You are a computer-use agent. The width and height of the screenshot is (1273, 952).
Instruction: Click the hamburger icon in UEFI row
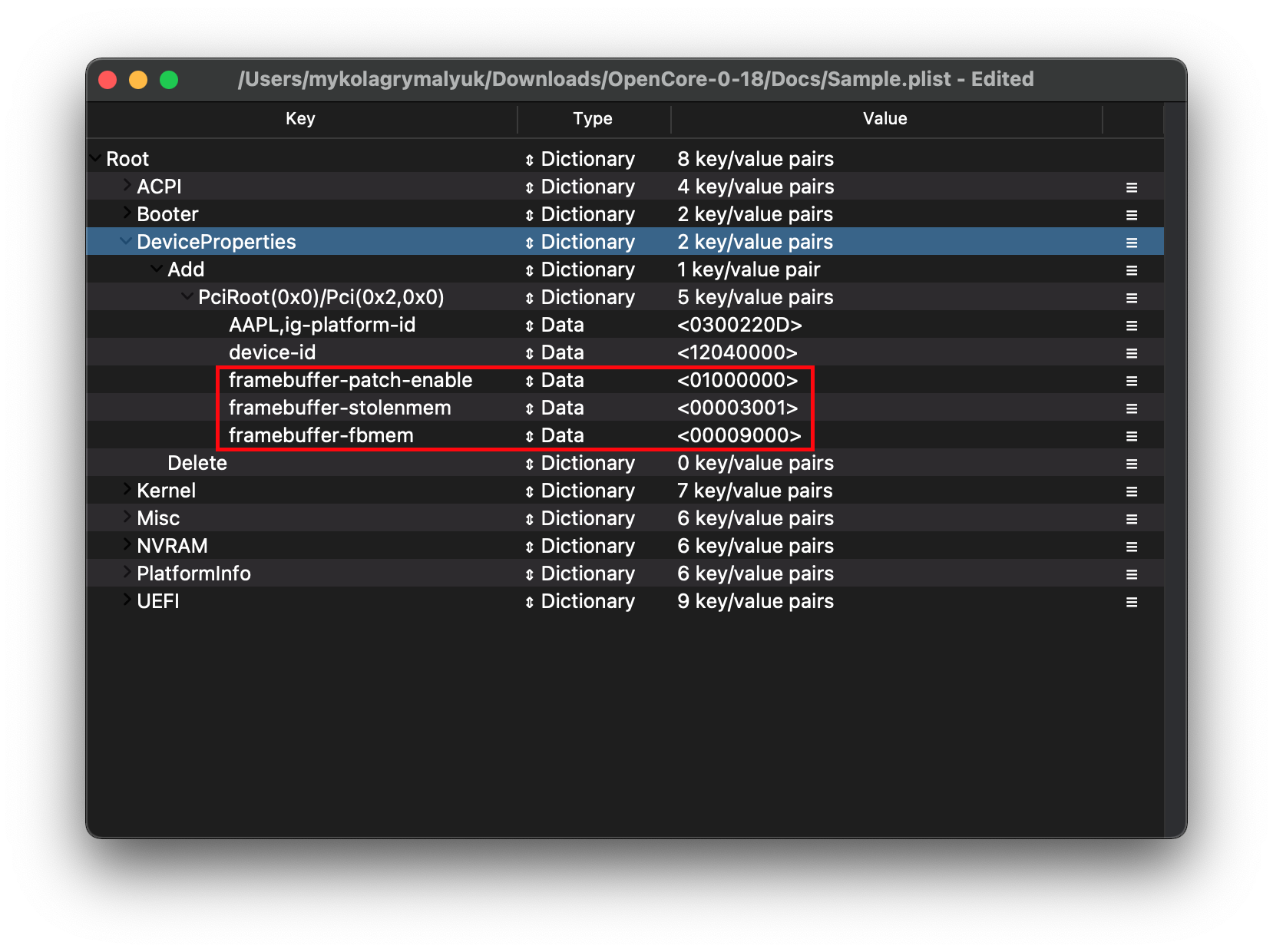point(1131,602)
